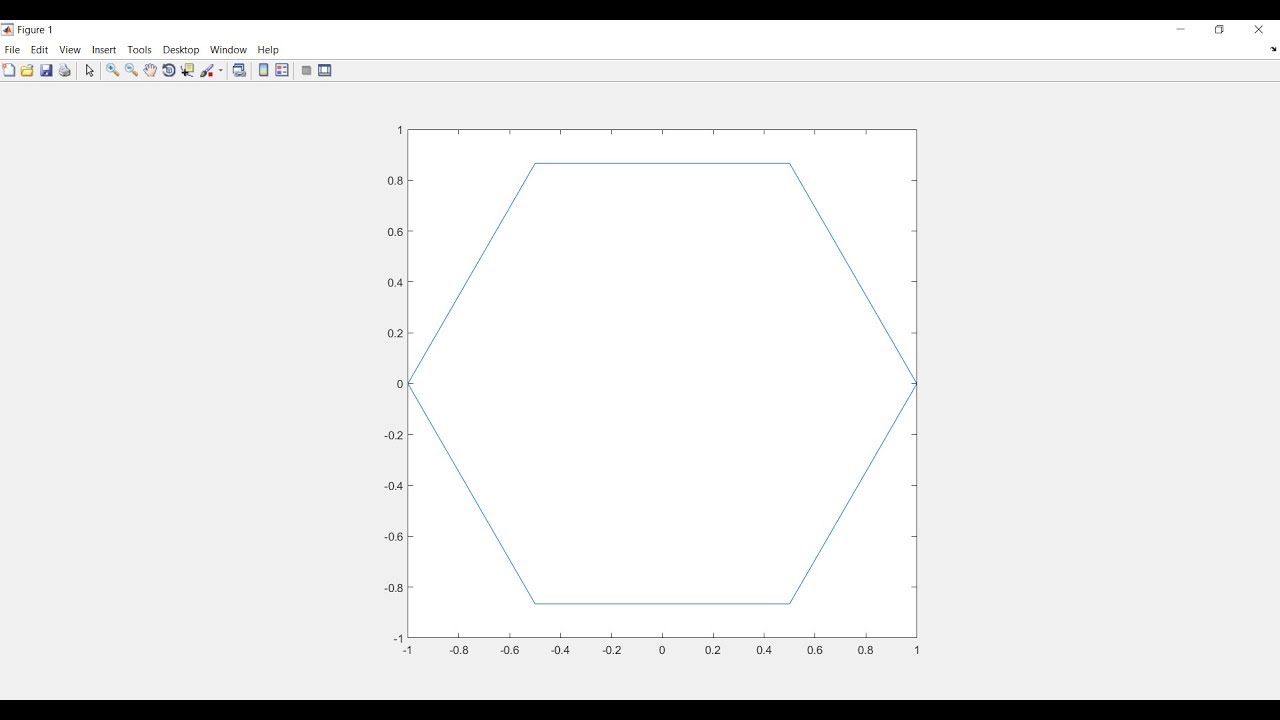Toggle the Brush data tool
Image resolution: width=1280 pixels, height=720 pixels.
207,70
